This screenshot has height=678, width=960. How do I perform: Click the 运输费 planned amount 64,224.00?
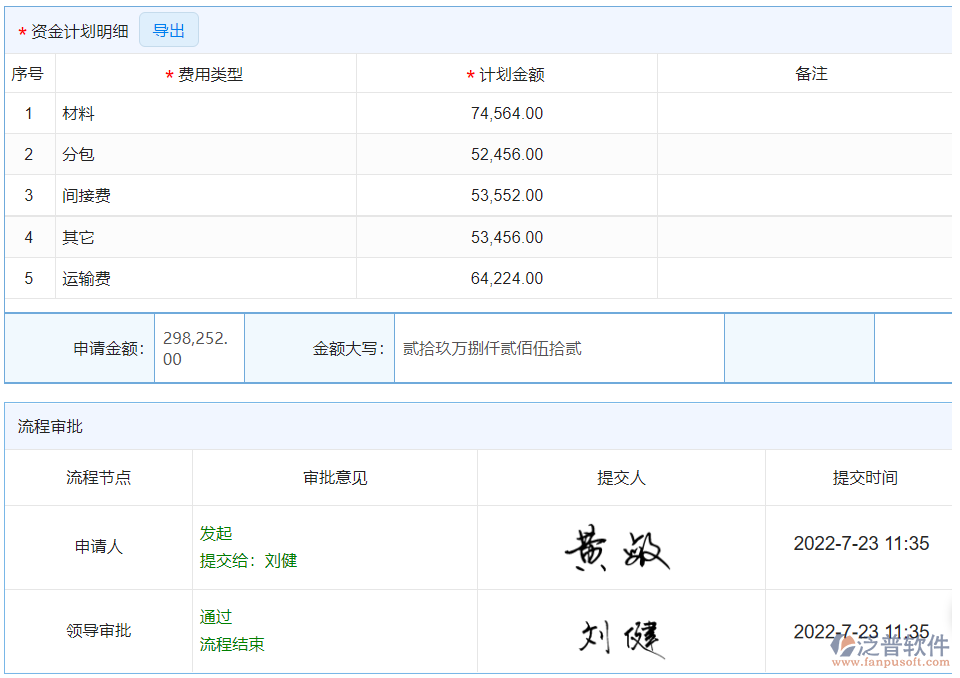click(x=508, y=278)
